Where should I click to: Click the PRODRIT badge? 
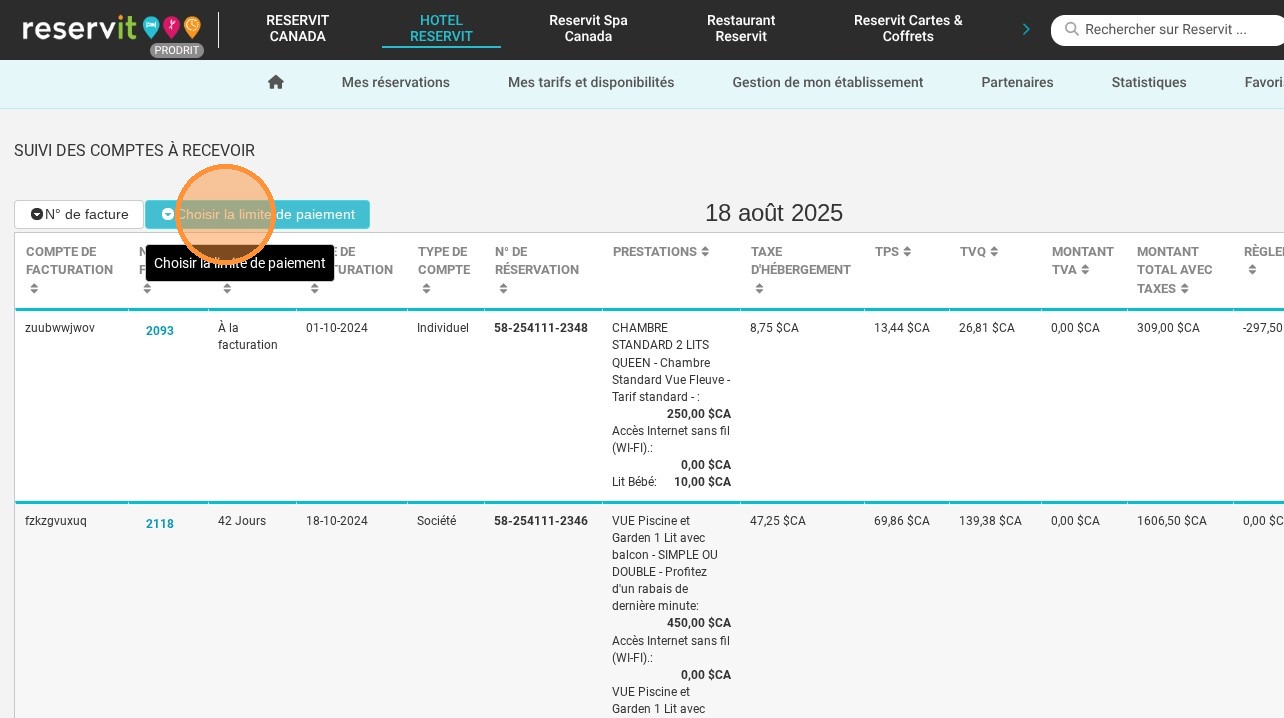(177, 50)
